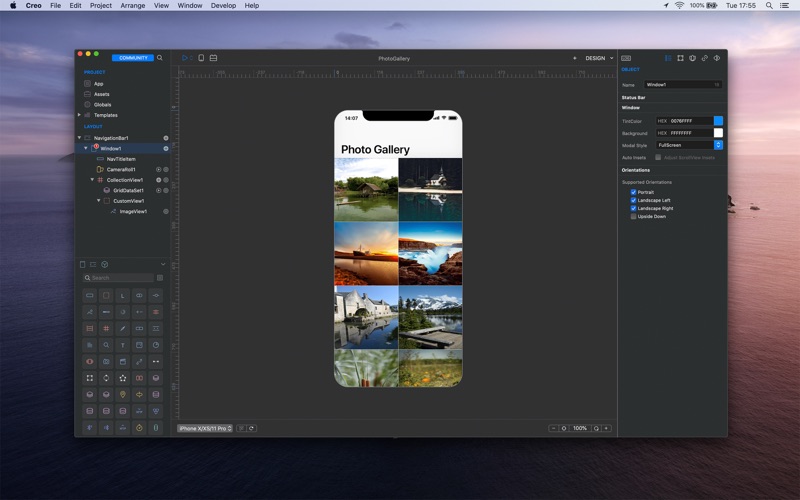This screenshot has height=500, width=800.
Task: Select the map pin object icon
Action: pos(123,395)
